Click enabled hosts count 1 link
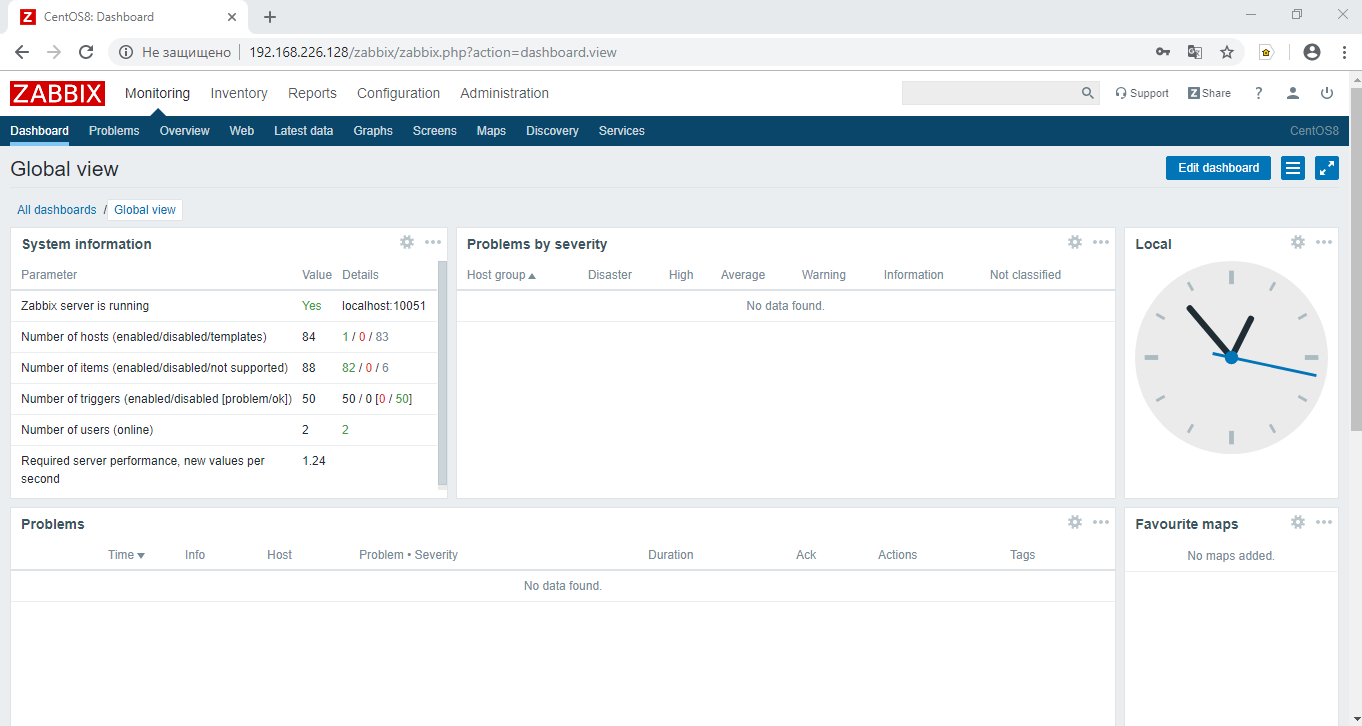 (x=345, y=337)
